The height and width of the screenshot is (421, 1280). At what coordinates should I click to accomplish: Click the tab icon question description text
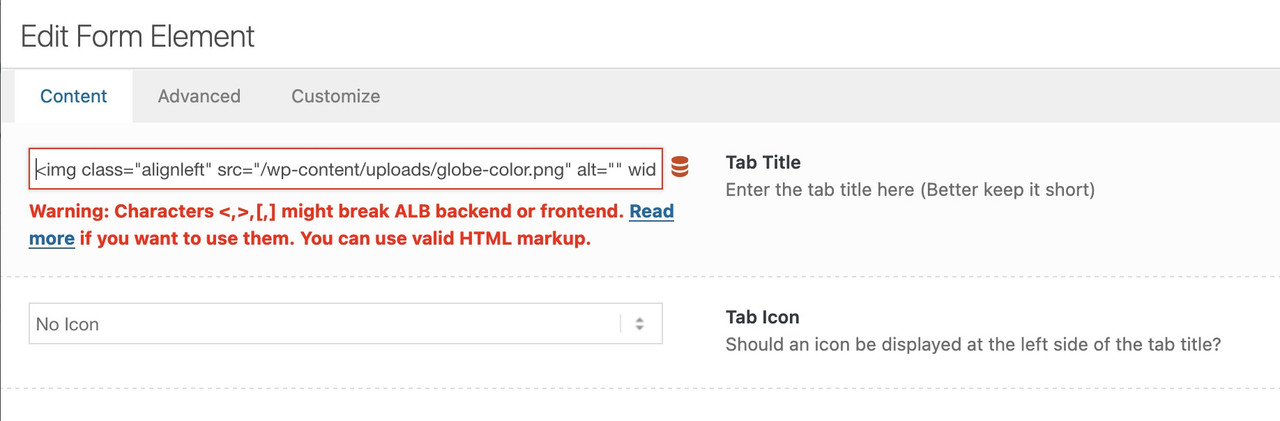(974, 344)
